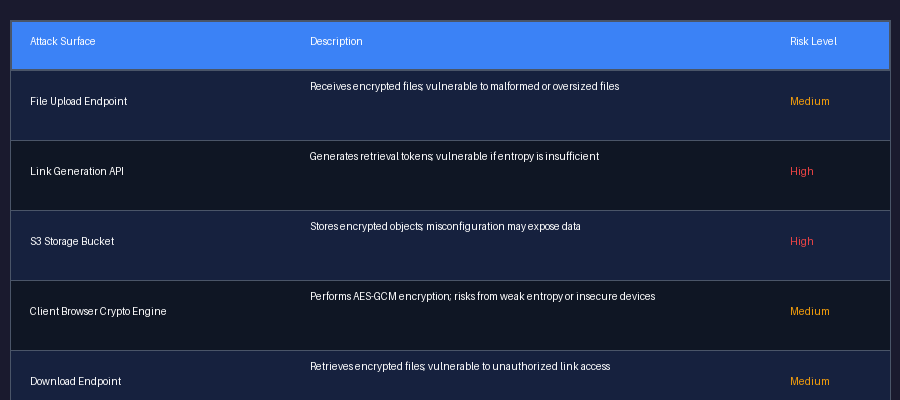Click the Risk Level column header
The width and height of the screenshot is (900, 400).
[x=813, y=41]
